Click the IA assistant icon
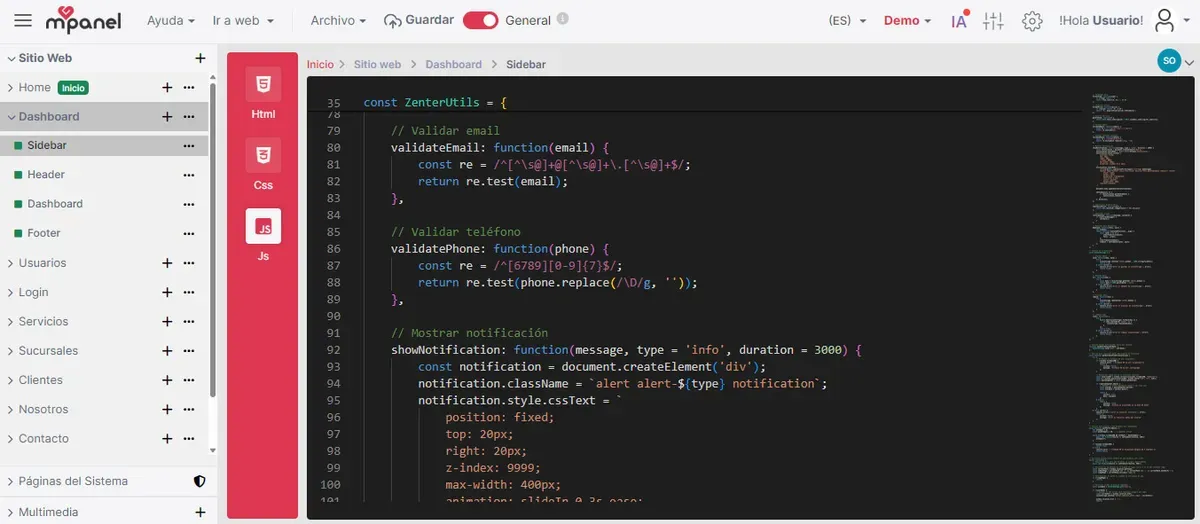The width and height of the screenshot is (1200, 524). (959, 21)
